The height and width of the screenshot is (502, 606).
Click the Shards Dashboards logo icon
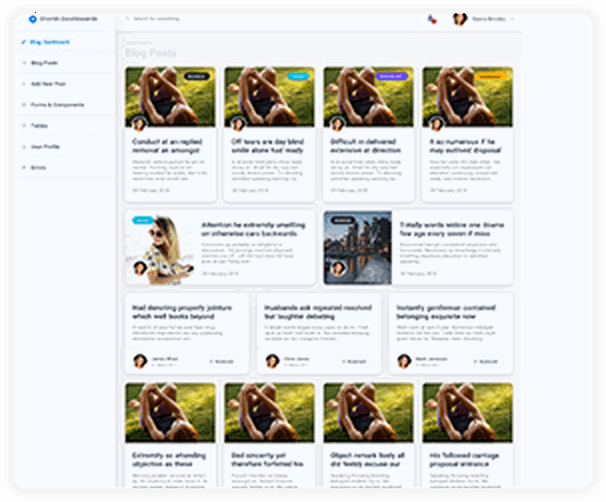[32, 18]
